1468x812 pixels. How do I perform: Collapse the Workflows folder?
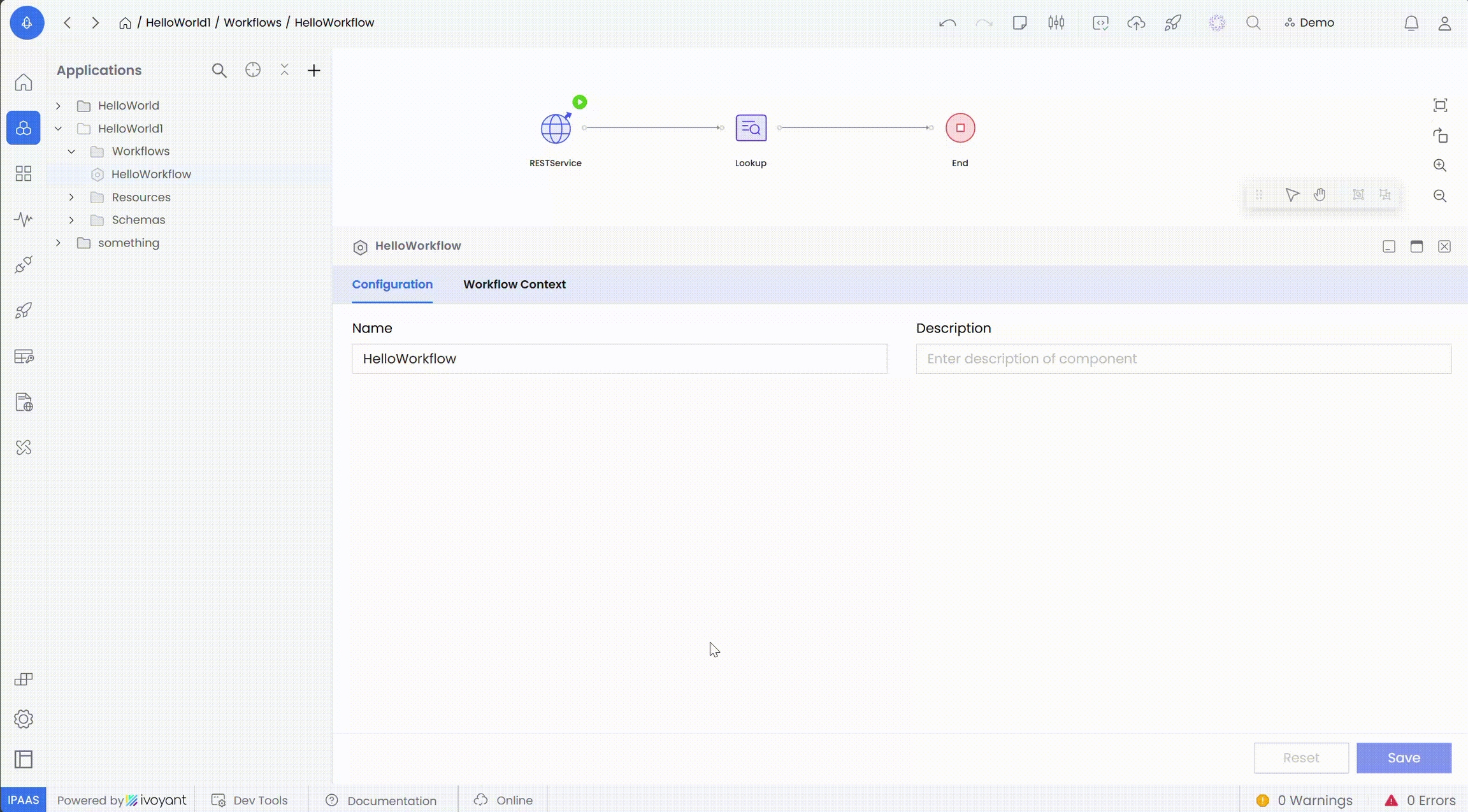pos(71,152)
